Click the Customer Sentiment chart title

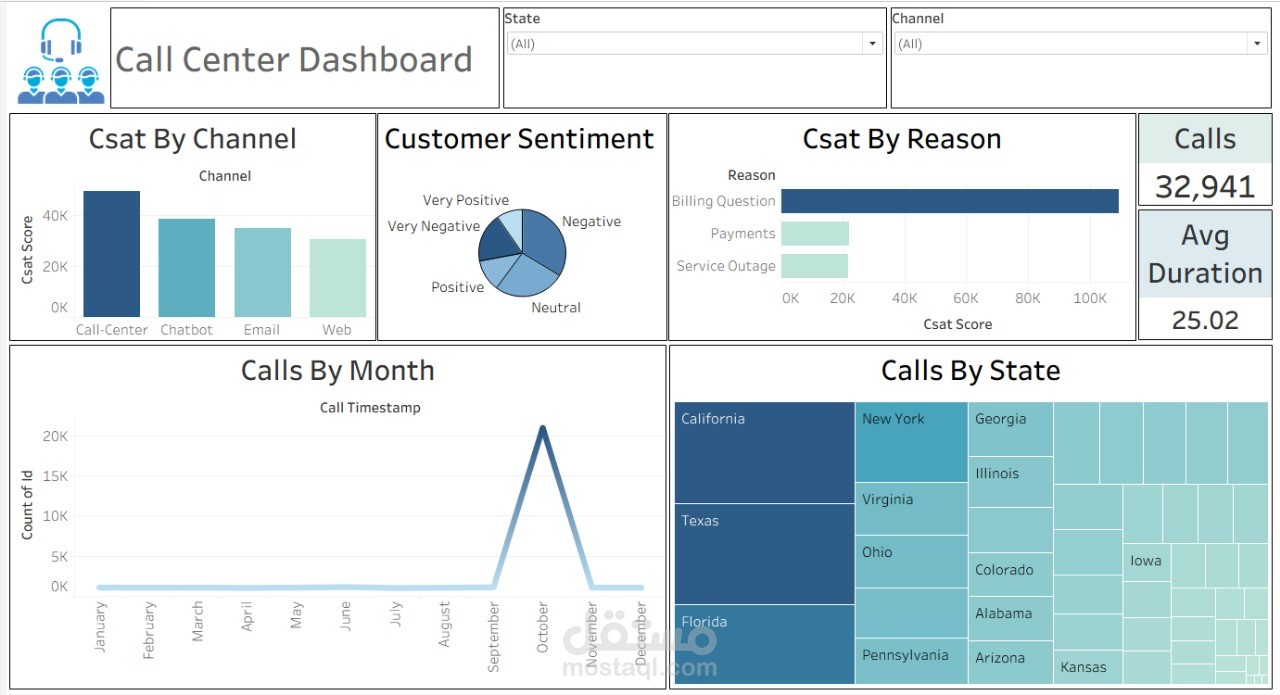coord(520,139)
